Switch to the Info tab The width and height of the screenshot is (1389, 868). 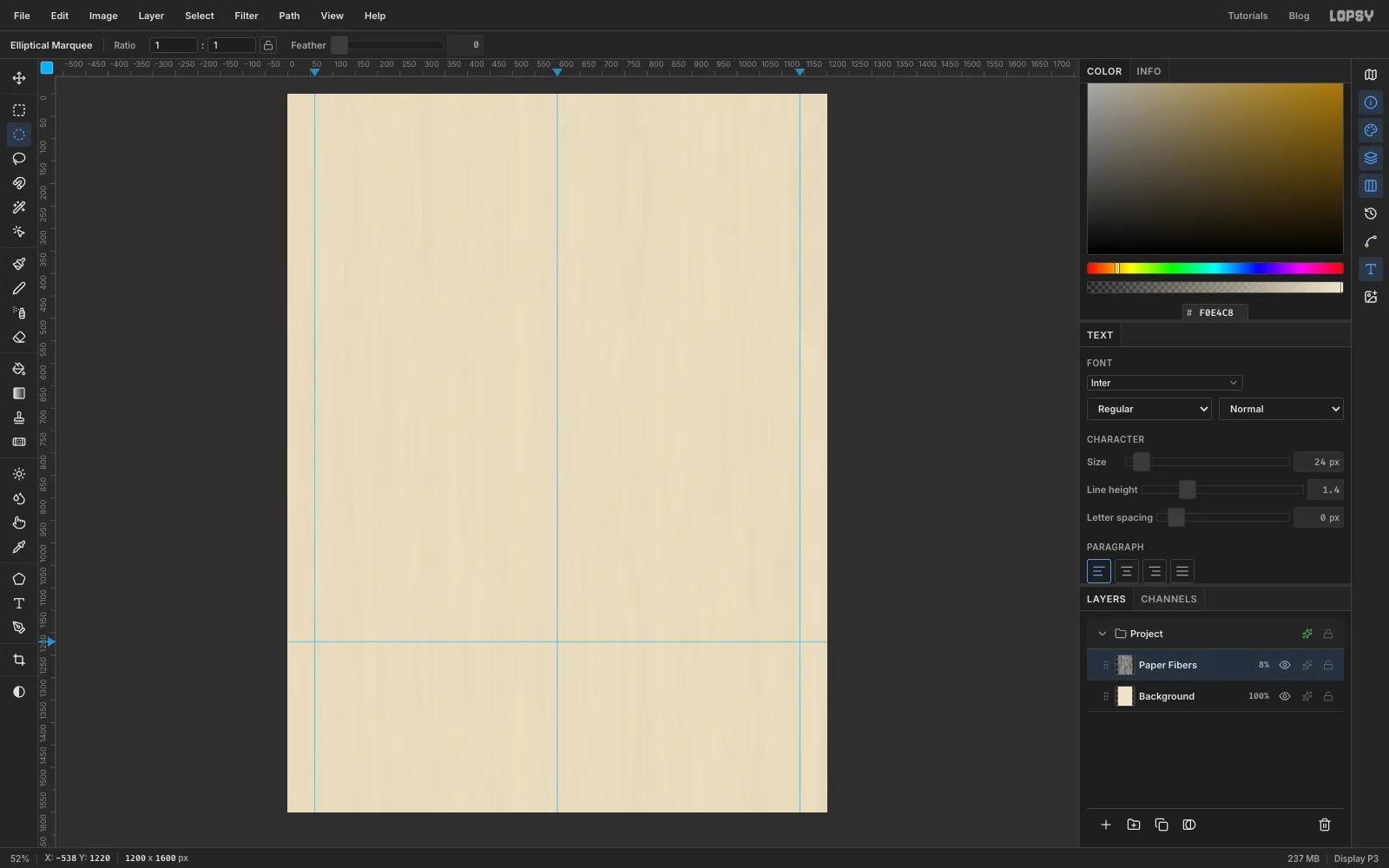point(1149,71)
